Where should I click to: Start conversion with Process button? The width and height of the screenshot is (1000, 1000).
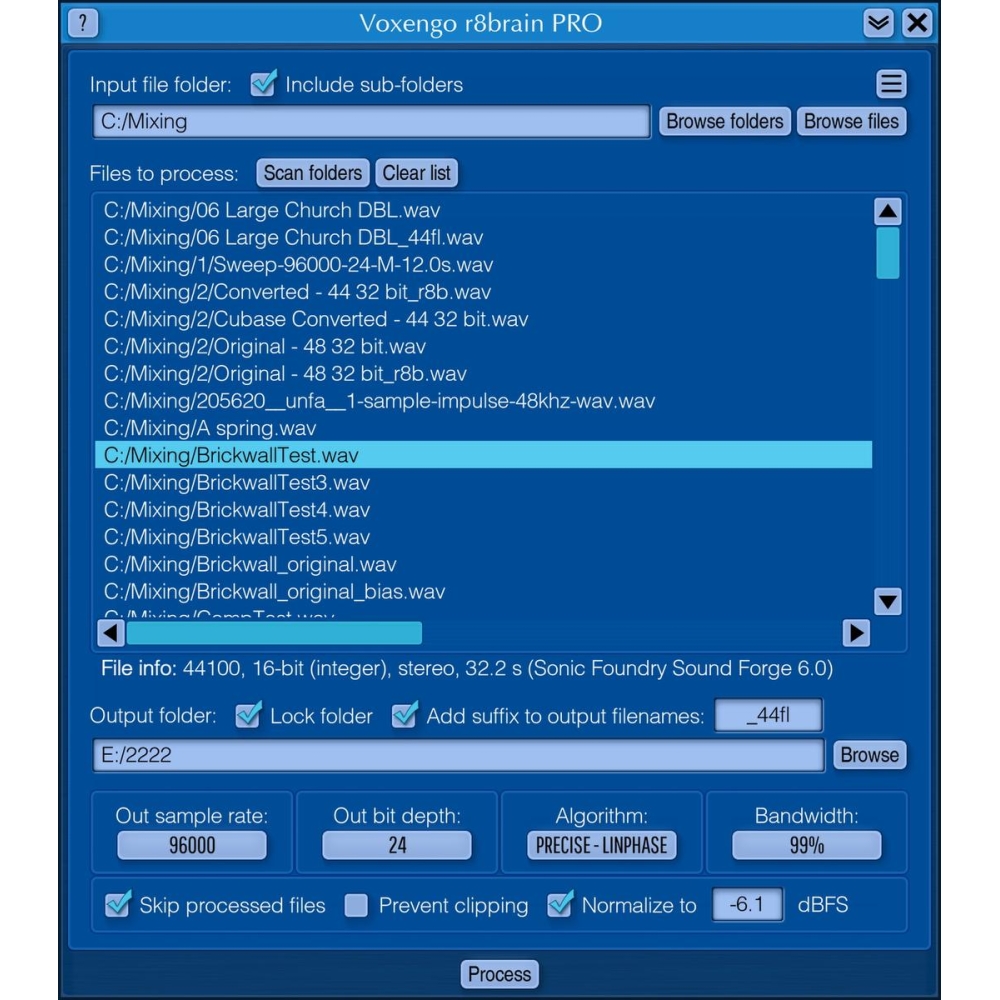[499, 974]
